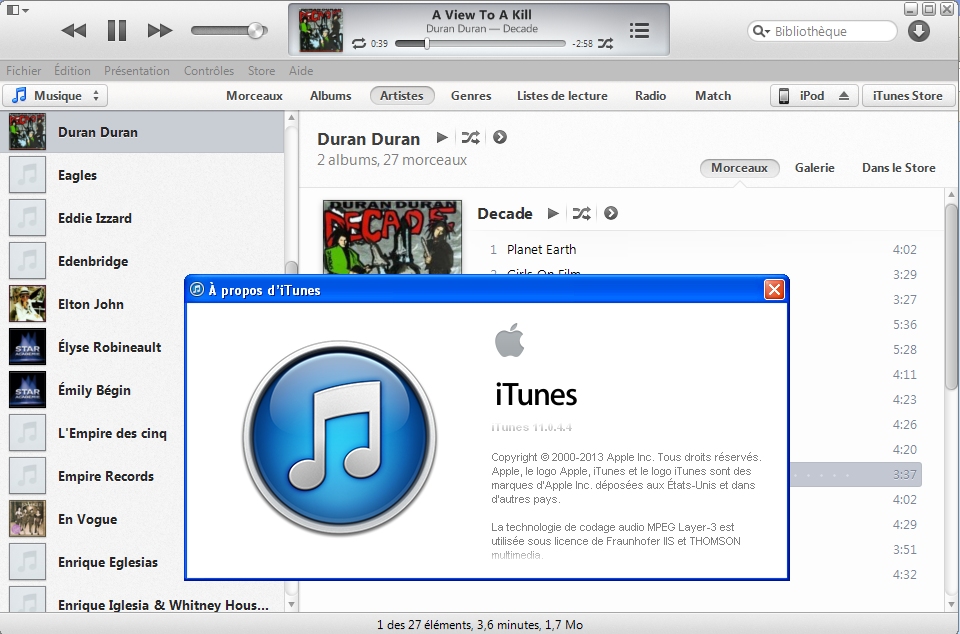
Task: Select Eddie Izzard in the artist list
Action: click(142, 218)
